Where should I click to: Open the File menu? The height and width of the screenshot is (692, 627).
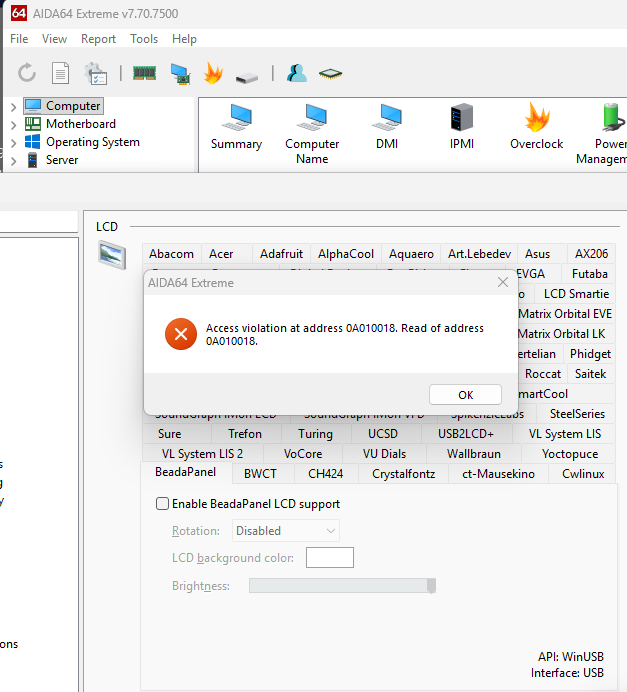pos(19,39)
